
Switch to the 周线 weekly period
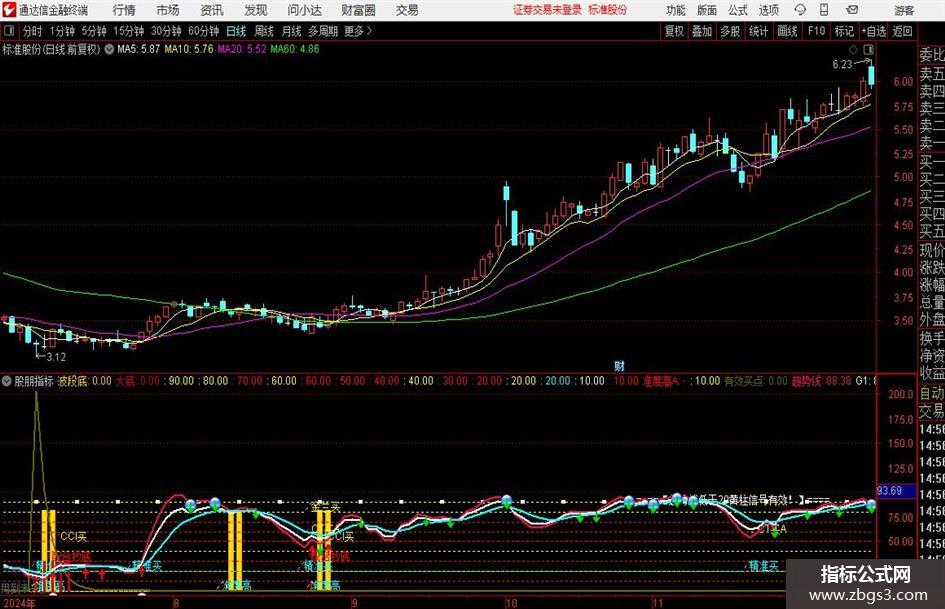point(263,31)
